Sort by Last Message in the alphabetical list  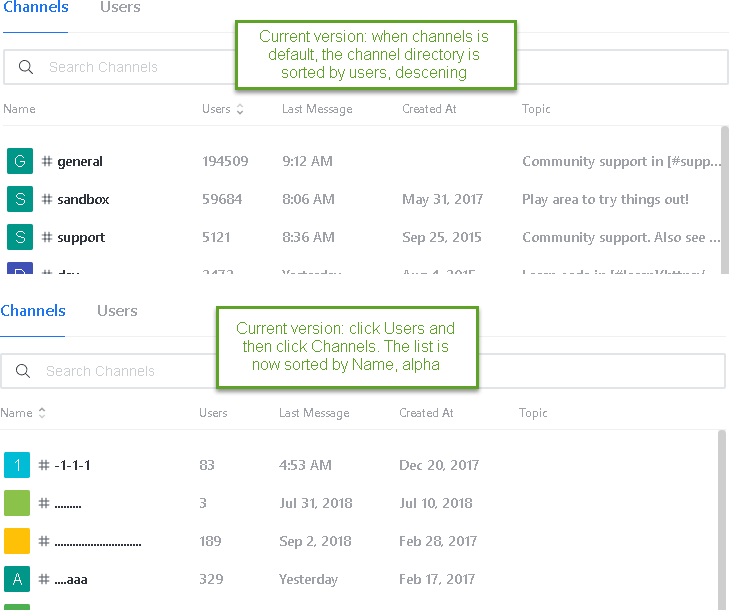point(315,413)
